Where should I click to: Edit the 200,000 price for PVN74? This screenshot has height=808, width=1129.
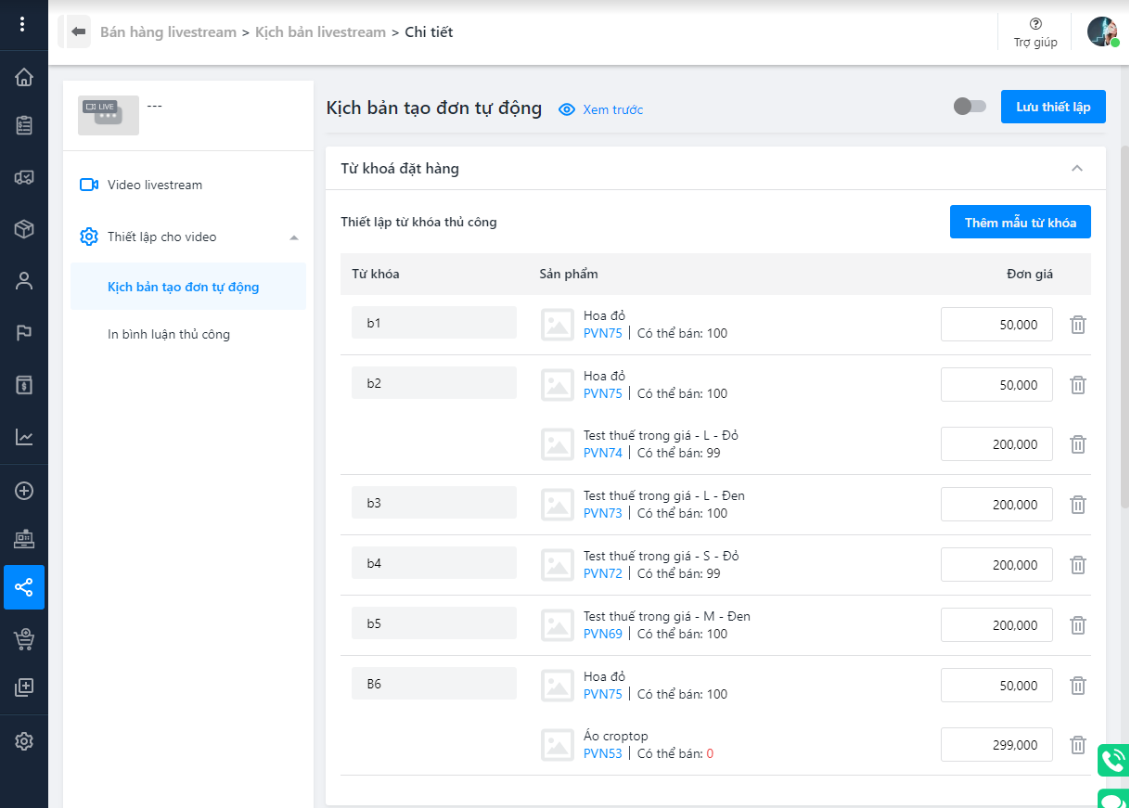(x=997, y=444)
